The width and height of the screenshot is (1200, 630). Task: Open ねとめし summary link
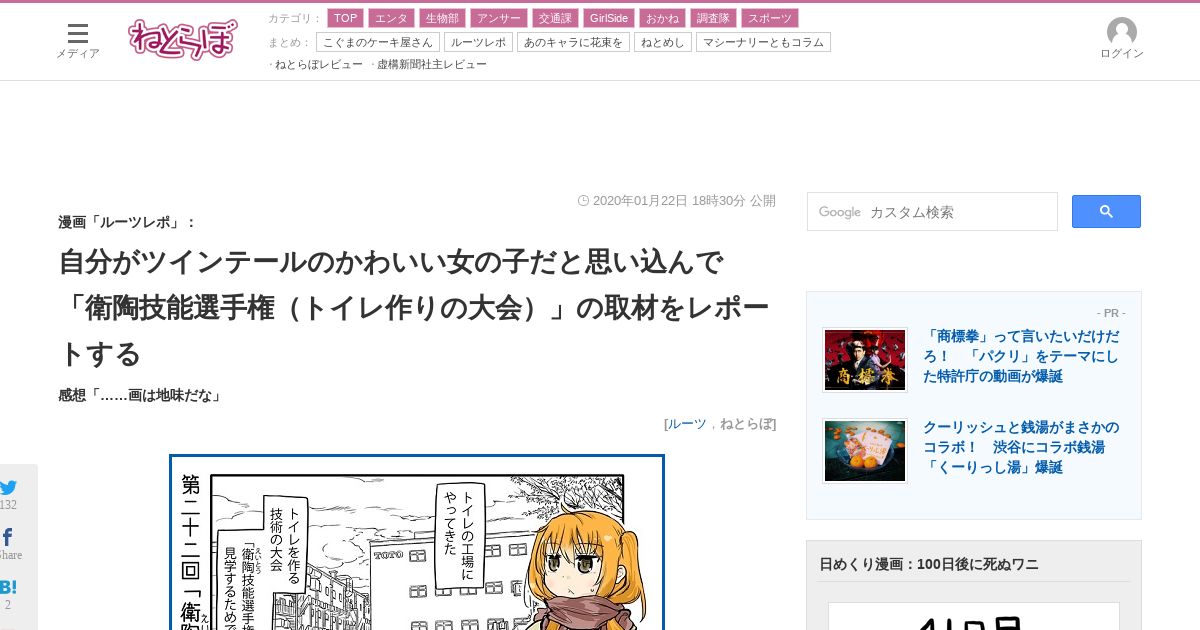663,42
